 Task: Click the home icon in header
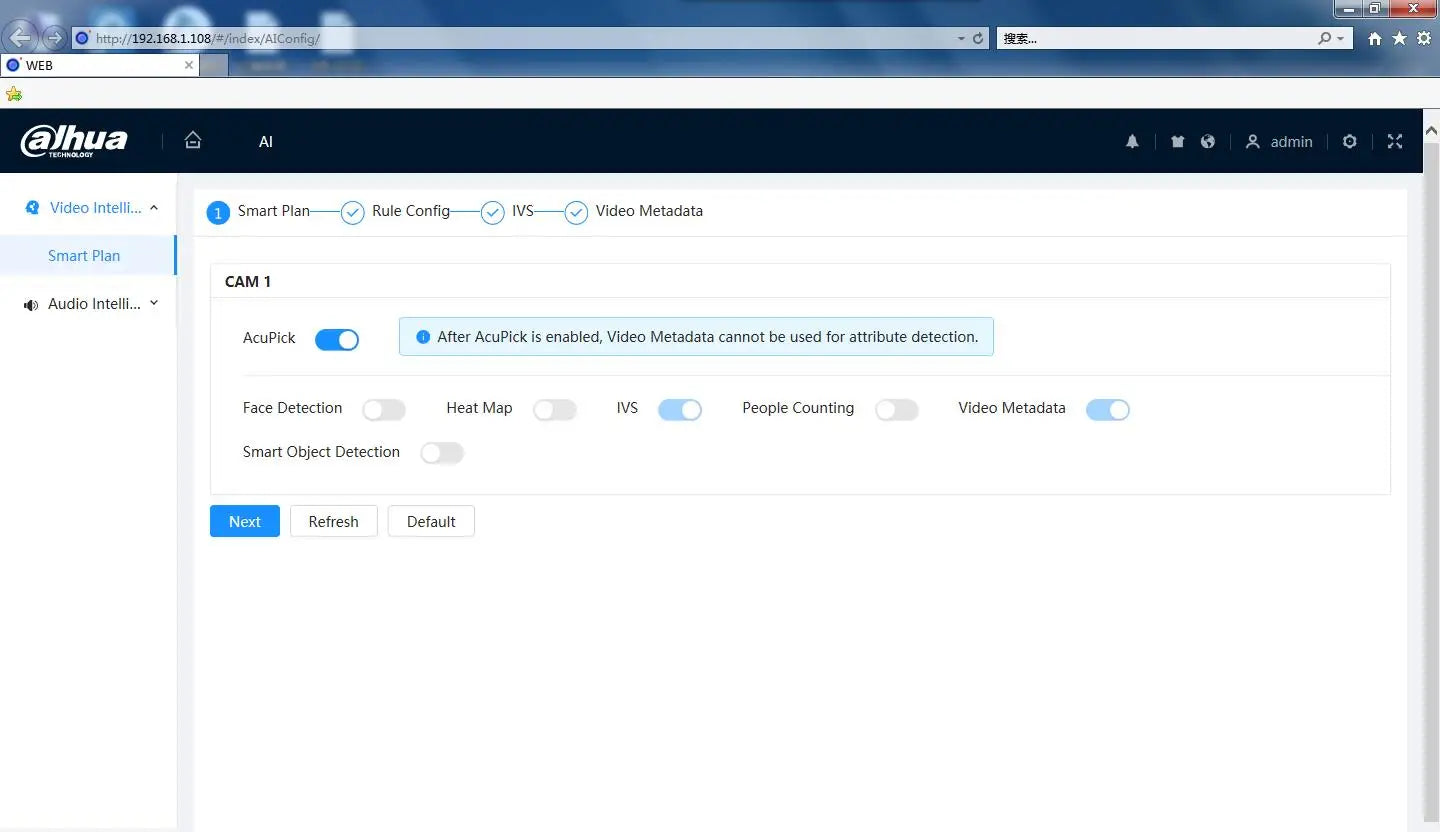click(193, 141)
